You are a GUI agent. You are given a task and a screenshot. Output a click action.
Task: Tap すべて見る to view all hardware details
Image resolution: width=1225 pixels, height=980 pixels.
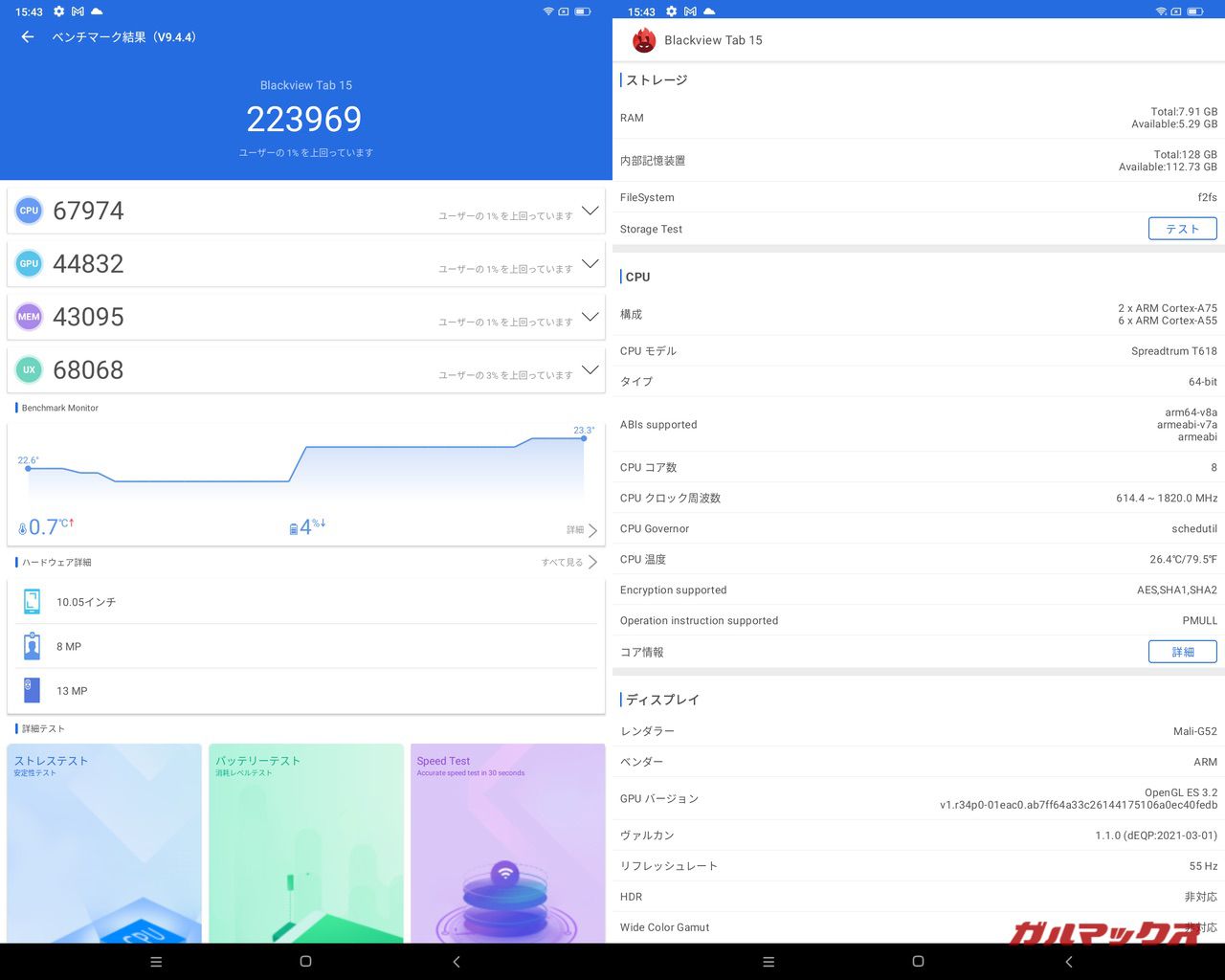point(569,562)
